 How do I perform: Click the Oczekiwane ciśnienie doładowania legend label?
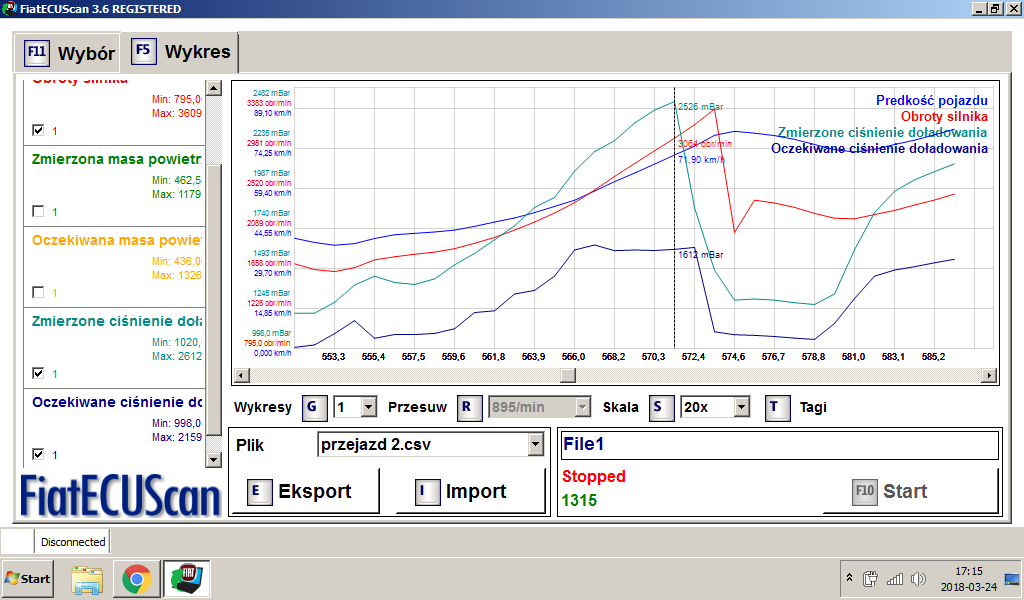tap(879, 148)
